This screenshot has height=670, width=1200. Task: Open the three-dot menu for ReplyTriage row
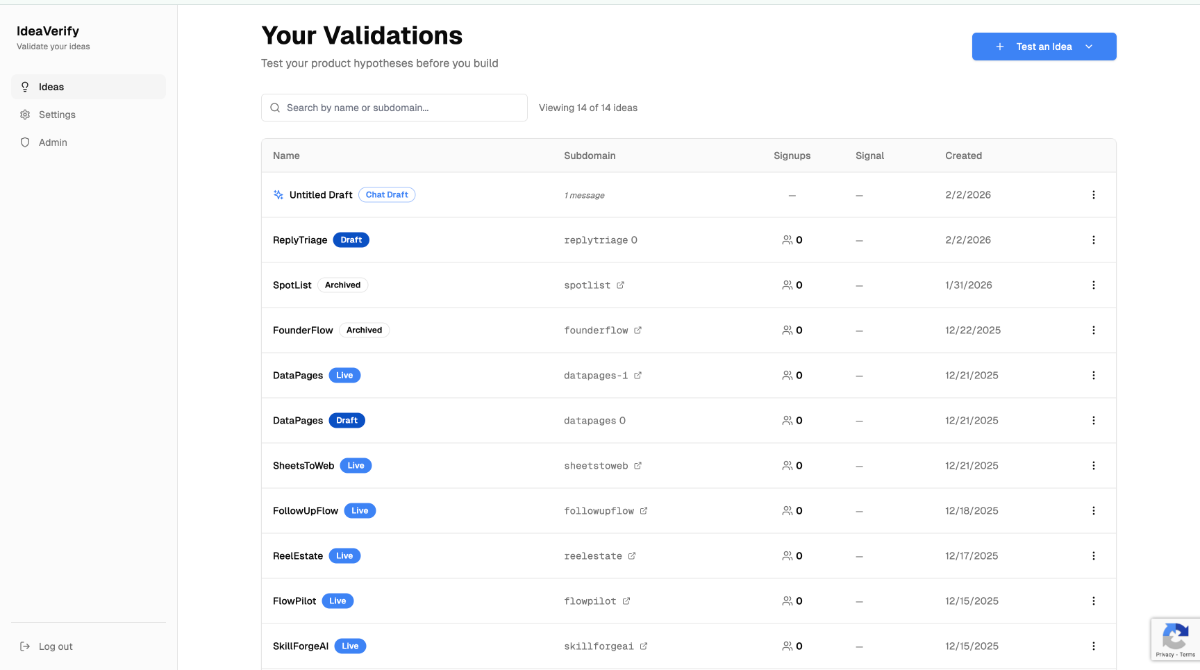pos(1093,240)
